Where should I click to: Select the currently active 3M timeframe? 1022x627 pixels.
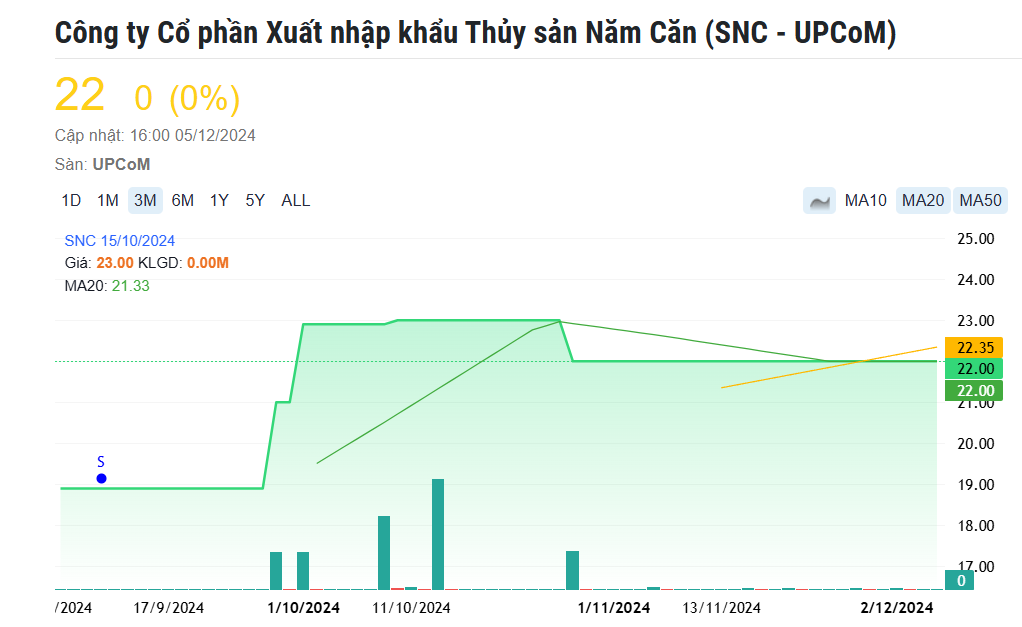pyautogui.click(x=145, y=200)
